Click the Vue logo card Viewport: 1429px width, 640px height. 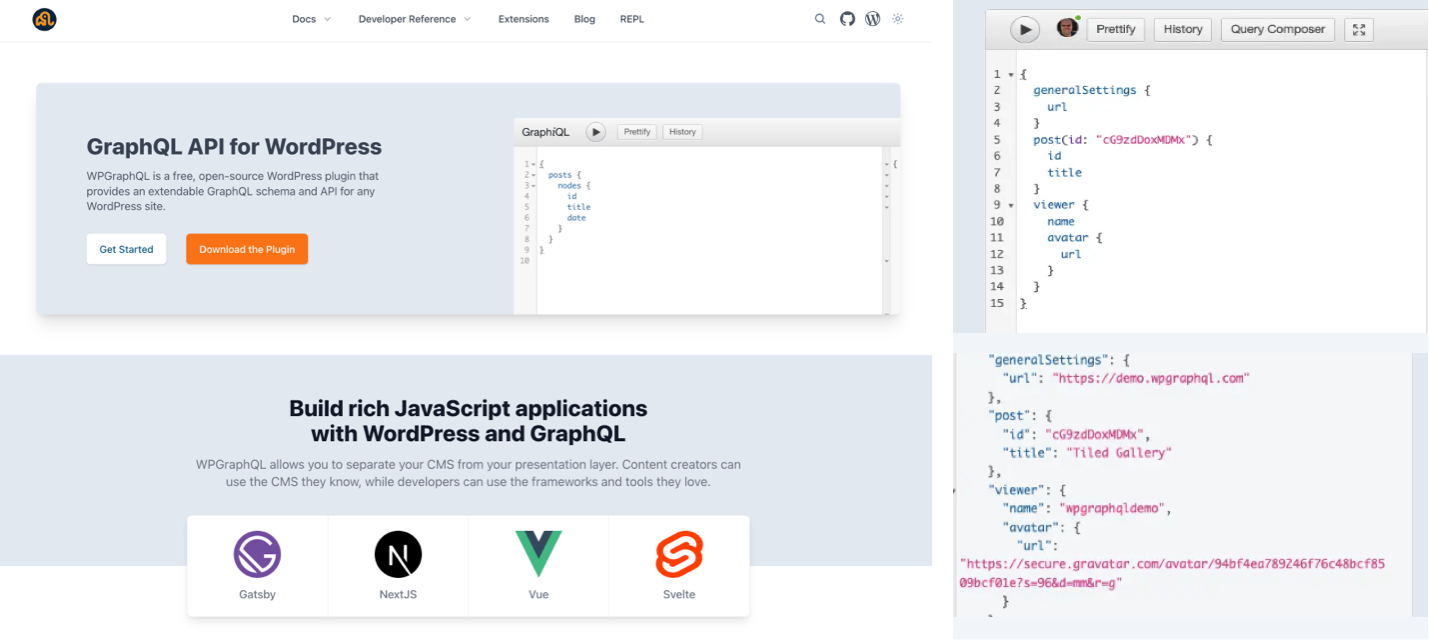[x=538, y=566]
